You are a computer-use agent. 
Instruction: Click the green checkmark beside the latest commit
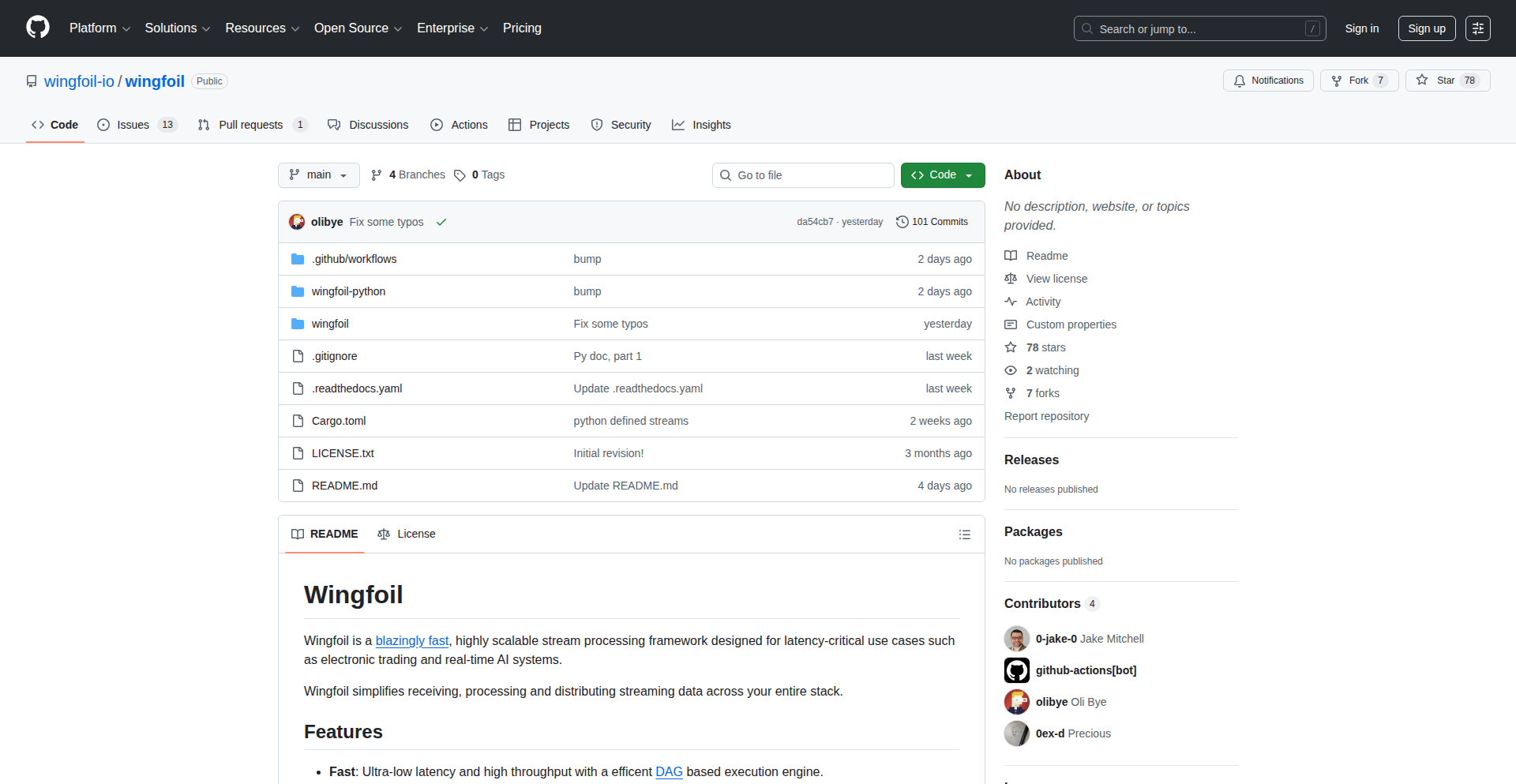[441, 222]
